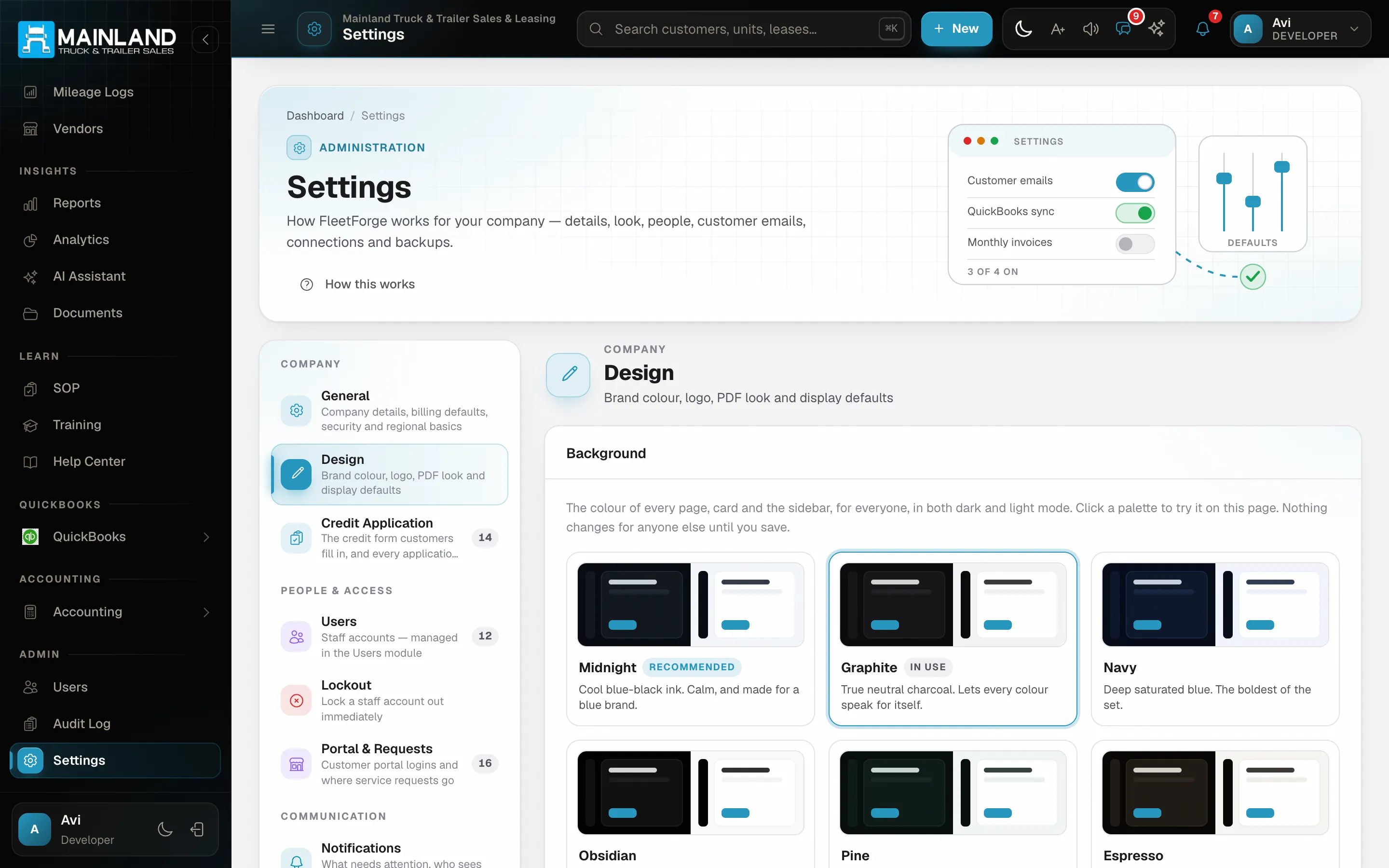
Task: Open Documents in sidebar
Action: click(115, 313)
